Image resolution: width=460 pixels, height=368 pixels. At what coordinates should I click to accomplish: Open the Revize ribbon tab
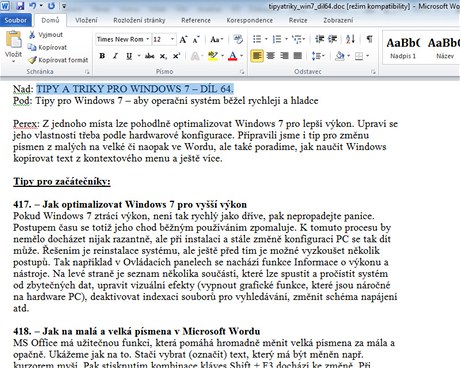298,20
